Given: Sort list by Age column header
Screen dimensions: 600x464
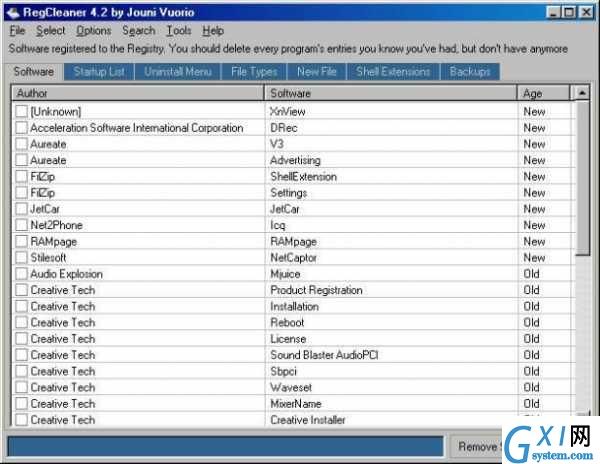Looking at the screenshot, I should tap(543, 93).
